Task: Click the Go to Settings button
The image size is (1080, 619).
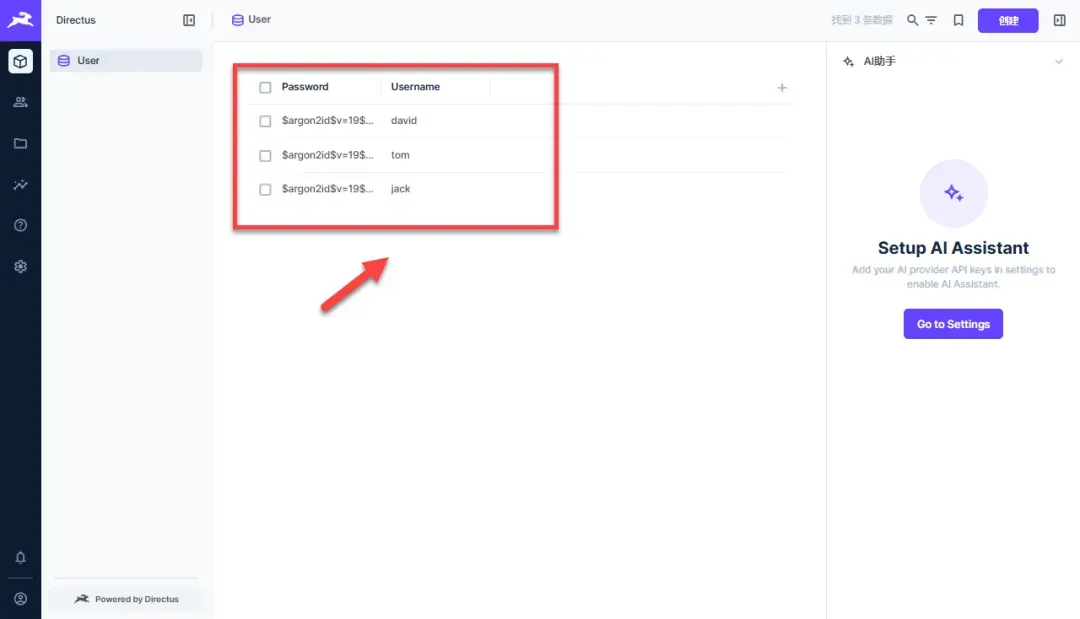Action: coord(953,324)
